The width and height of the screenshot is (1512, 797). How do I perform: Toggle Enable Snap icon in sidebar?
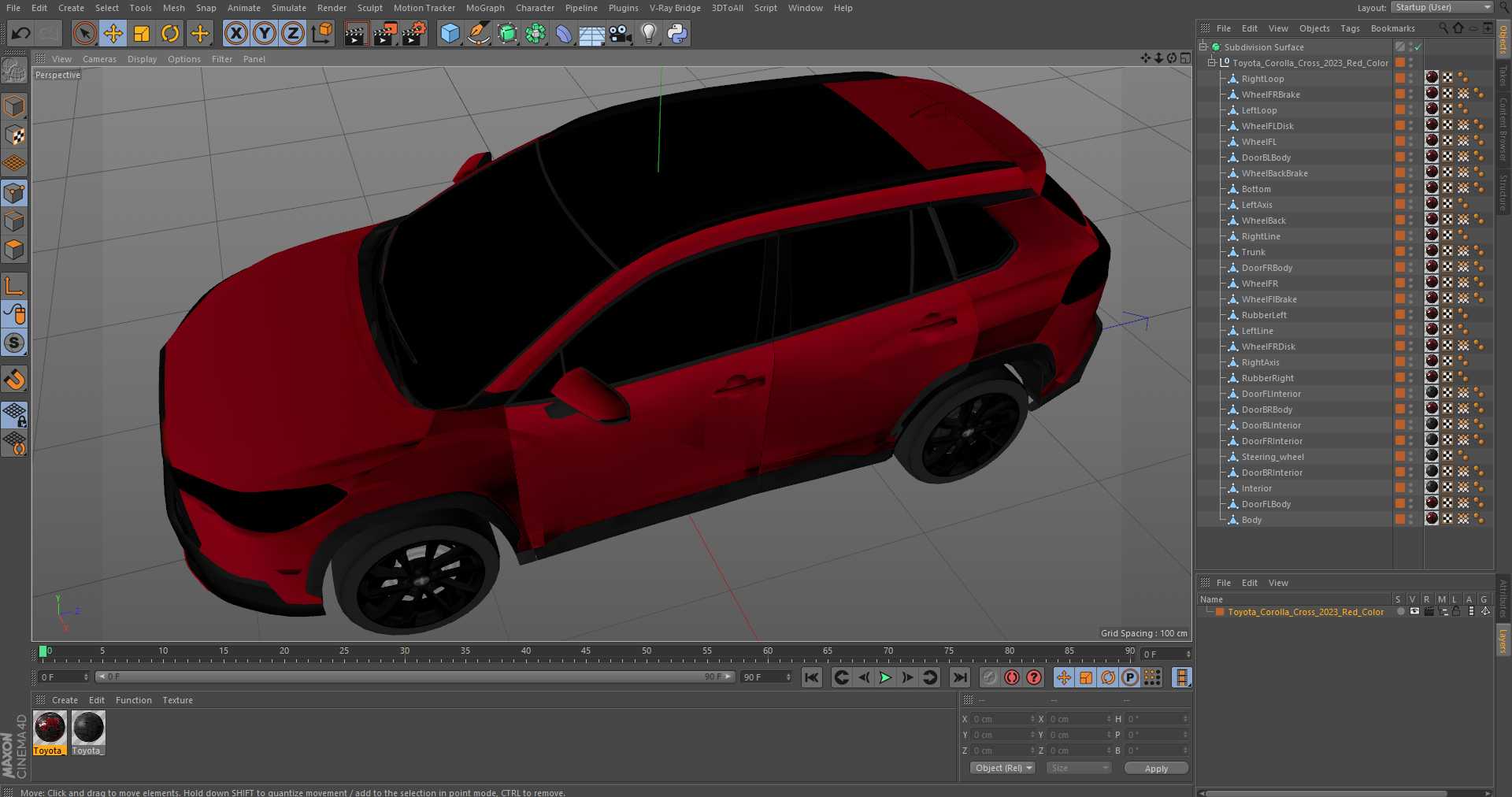click(14, 343)
